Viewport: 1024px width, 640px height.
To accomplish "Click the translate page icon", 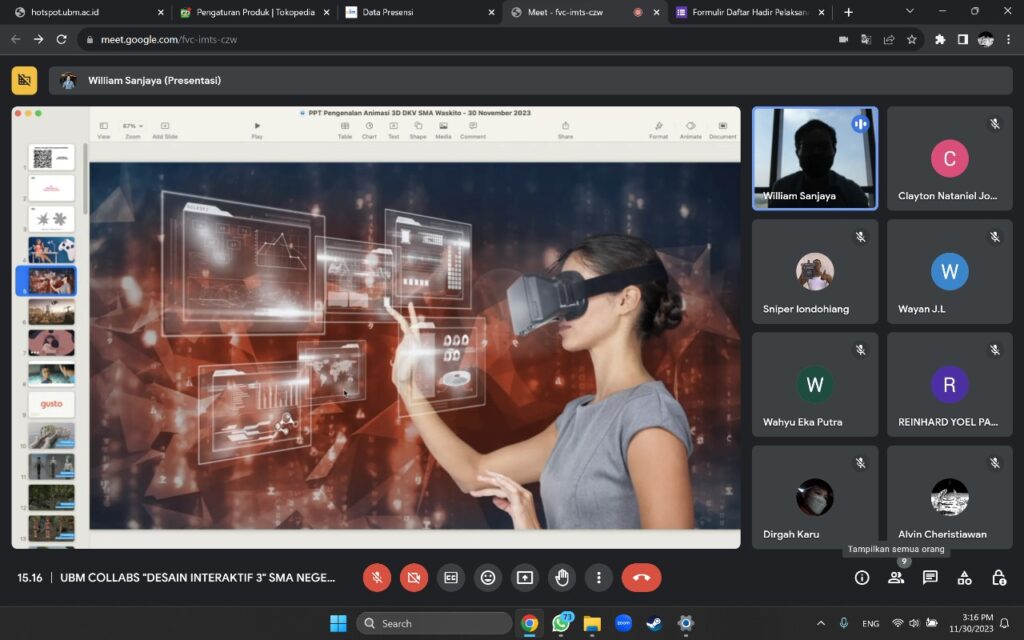I will point(866,40).
